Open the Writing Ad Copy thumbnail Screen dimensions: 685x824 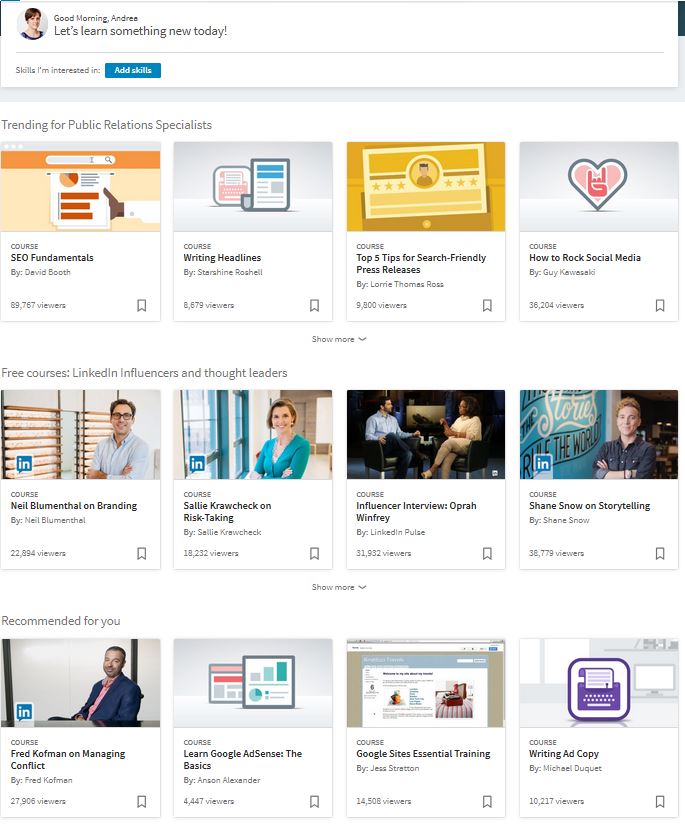[599, 683]
